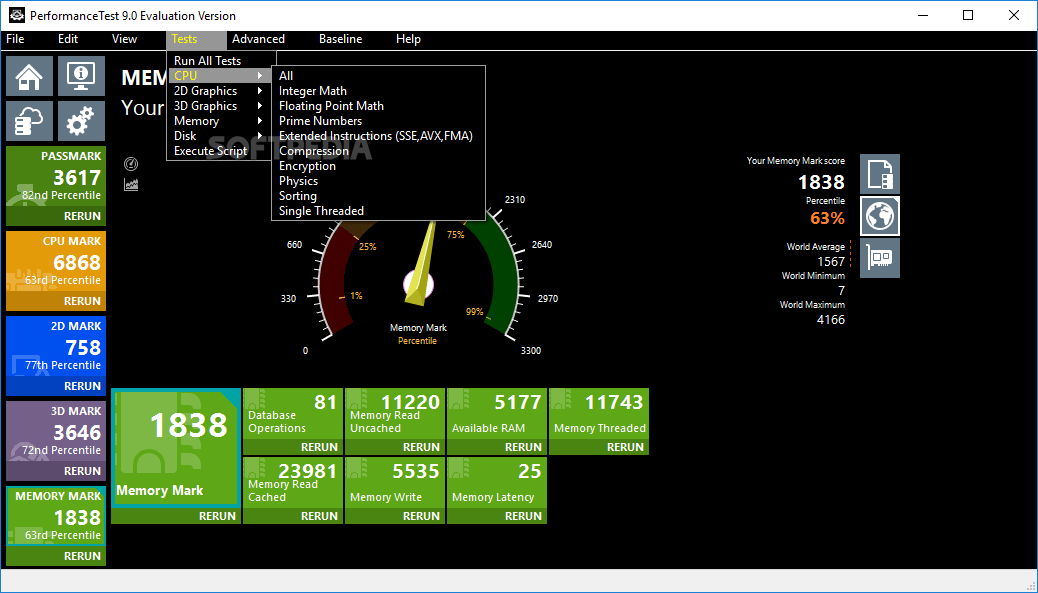Open the Advanced menu
Image resolution: width=1038 pixels, height=593 pixels.
coord(258,39)
